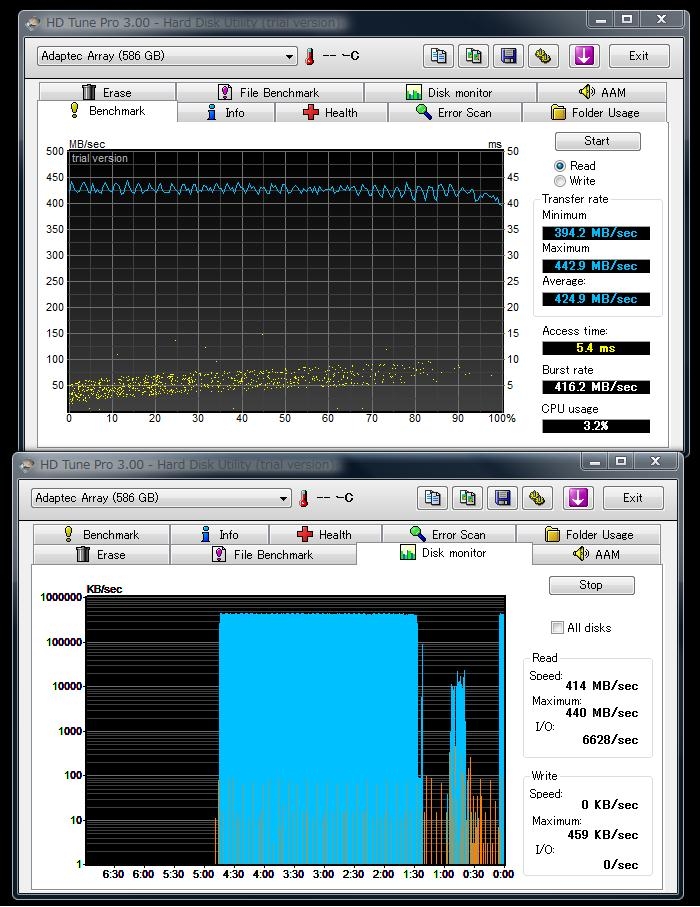Open options via the tools icon in the lower window
Viewport: 700px width, 907px height.
(538, 497)
